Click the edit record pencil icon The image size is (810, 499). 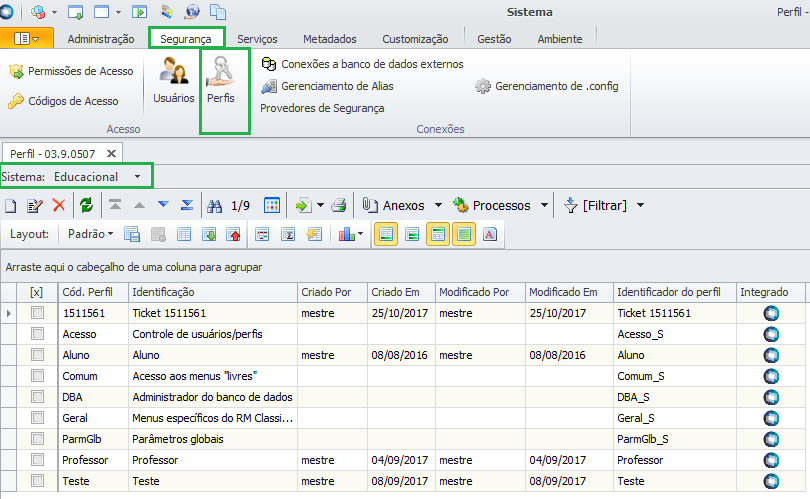coord(35,206)
